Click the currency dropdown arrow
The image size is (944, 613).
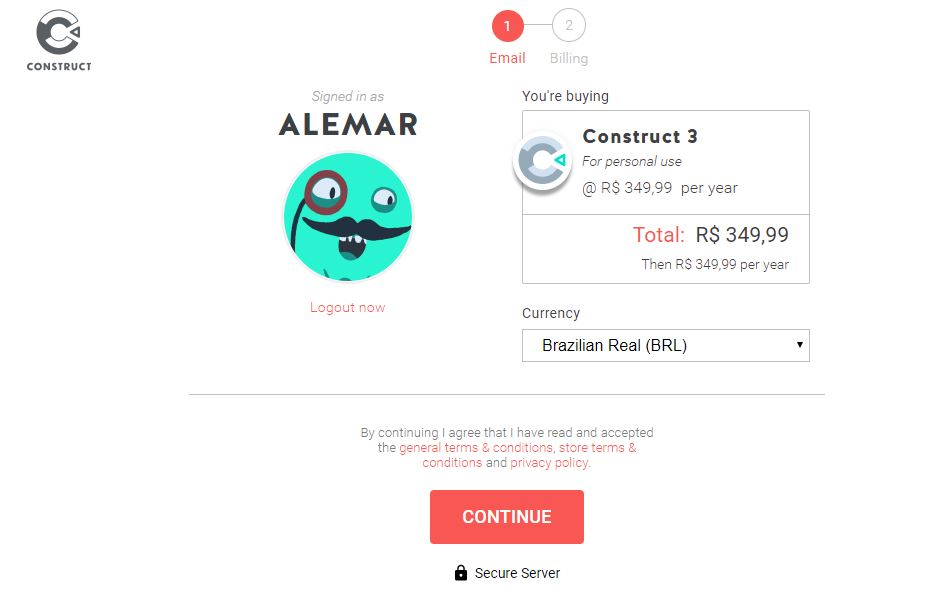pyautogui.click(x=800, y=344)
